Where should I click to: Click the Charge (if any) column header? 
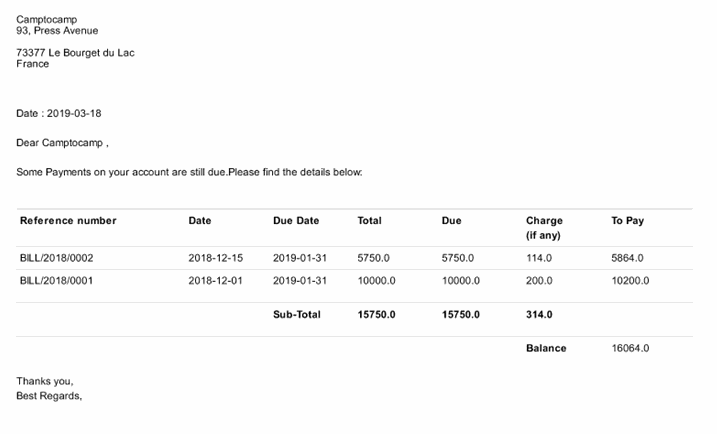point(544,227)
